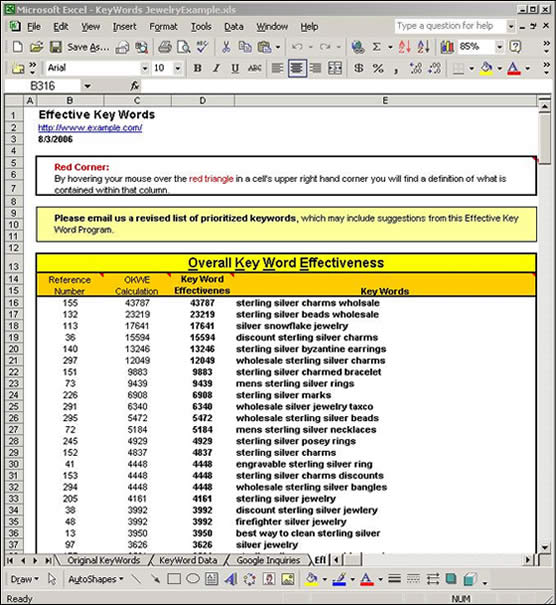Click the Merge and Center icon
The height and width of the screenshot is (605, 556).
pos(335,68)
